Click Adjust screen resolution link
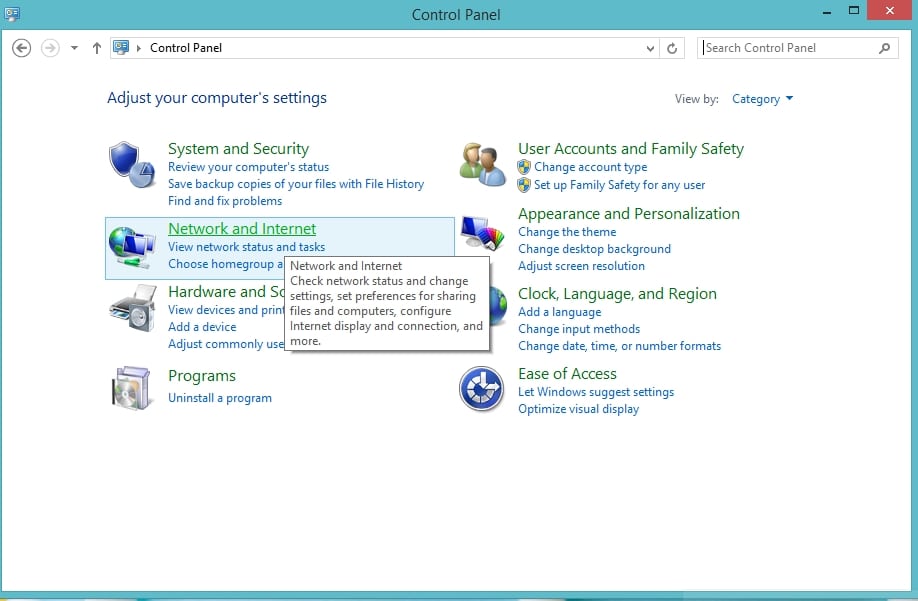Image resolution: width=918 pixels, height=601 pixels. point(581,266)
